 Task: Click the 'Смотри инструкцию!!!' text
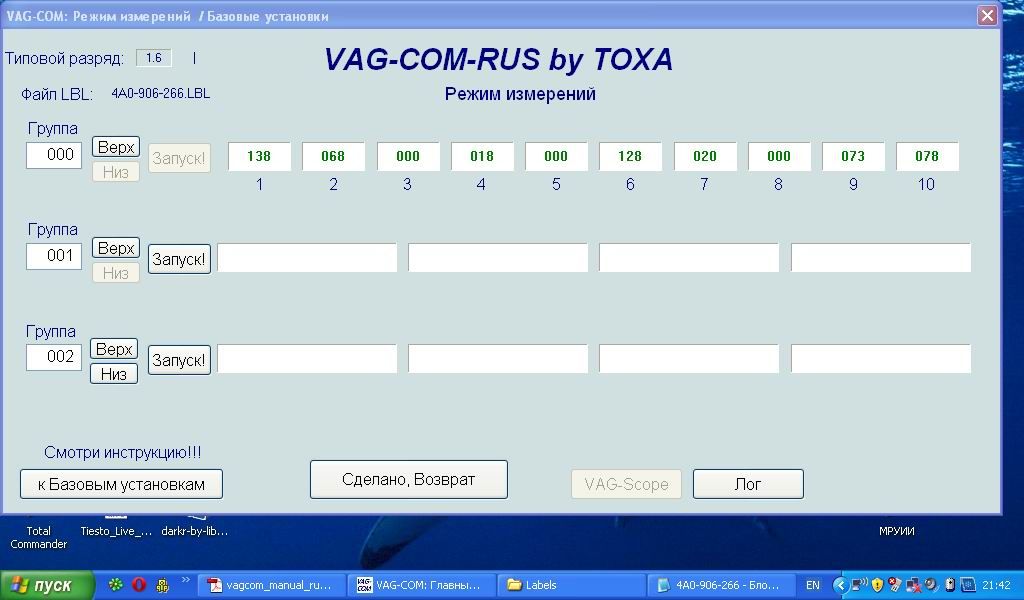click(x=123, y=452)
